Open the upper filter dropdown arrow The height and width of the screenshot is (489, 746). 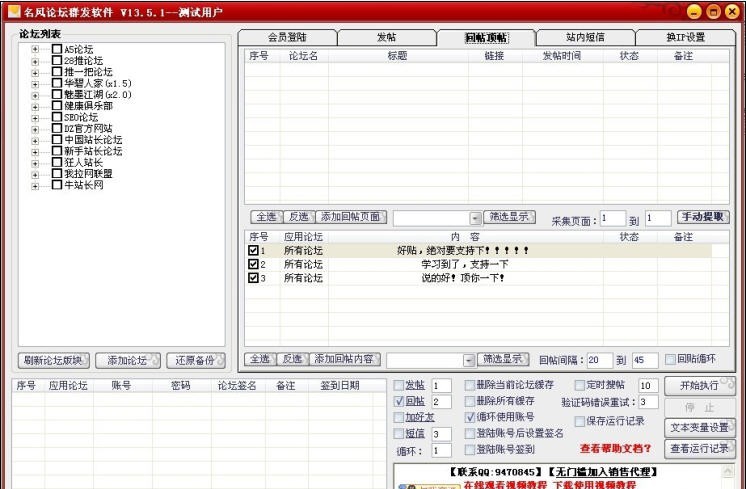click(475, 218)
